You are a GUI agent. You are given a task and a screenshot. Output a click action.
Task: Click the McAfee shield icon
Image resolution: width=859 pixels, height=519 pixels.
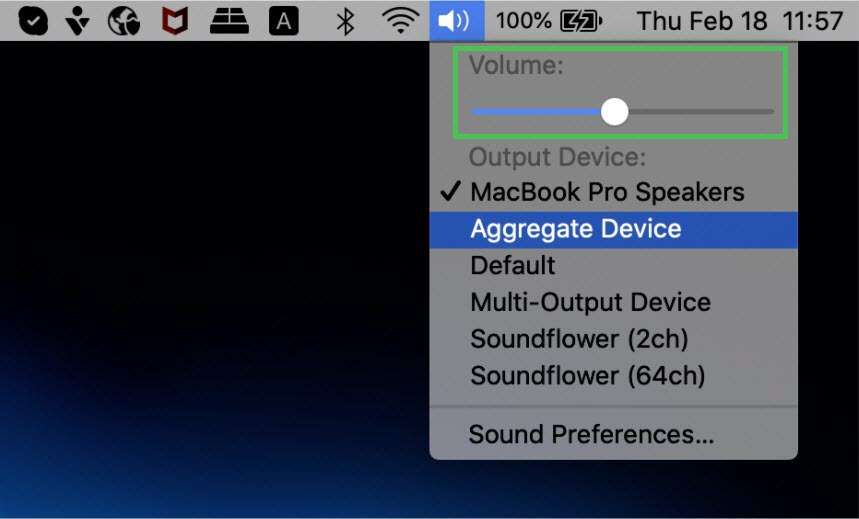click(175, 21)
